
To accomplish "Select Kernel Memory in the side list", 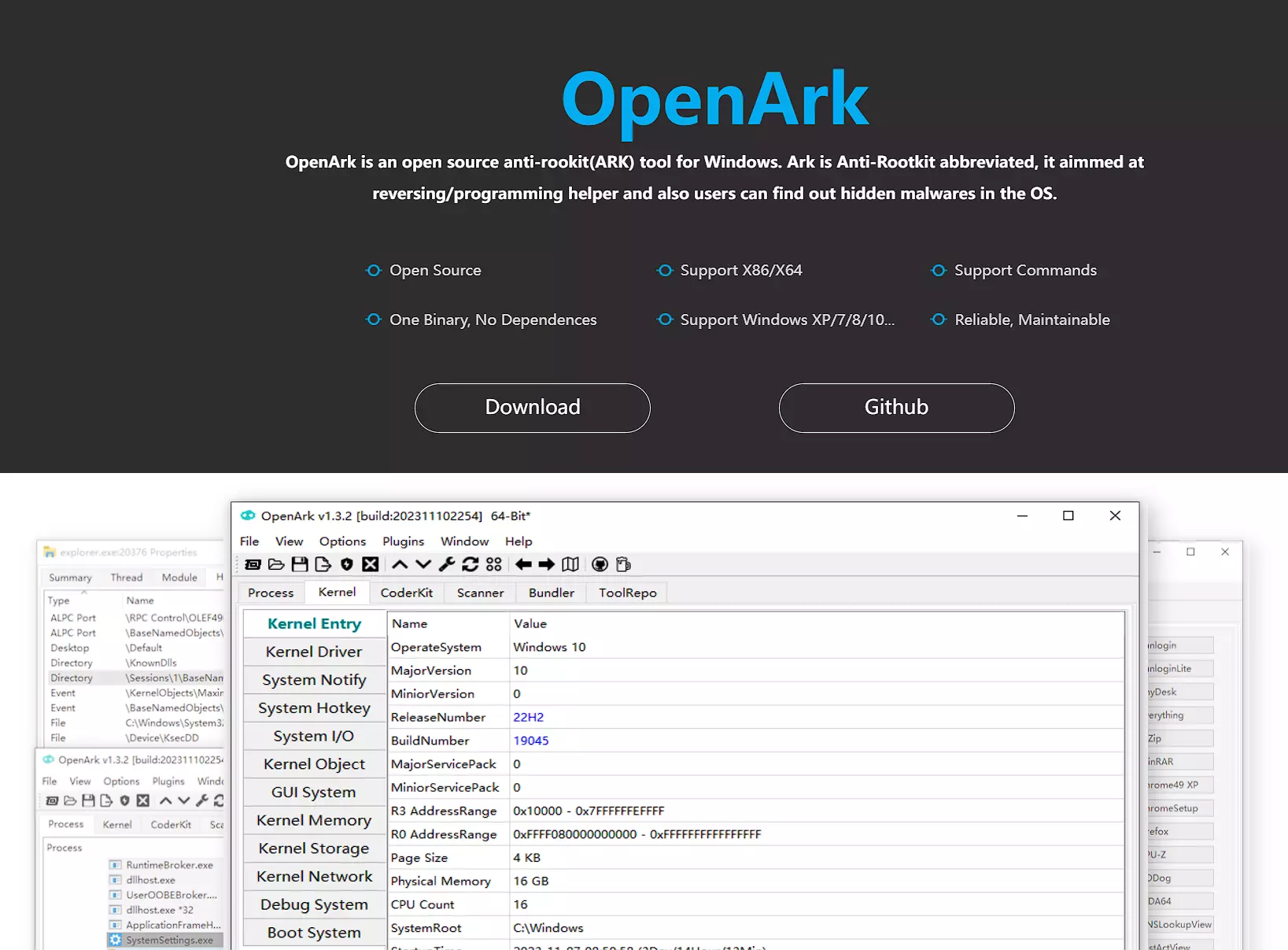I will tap(314, 820).
